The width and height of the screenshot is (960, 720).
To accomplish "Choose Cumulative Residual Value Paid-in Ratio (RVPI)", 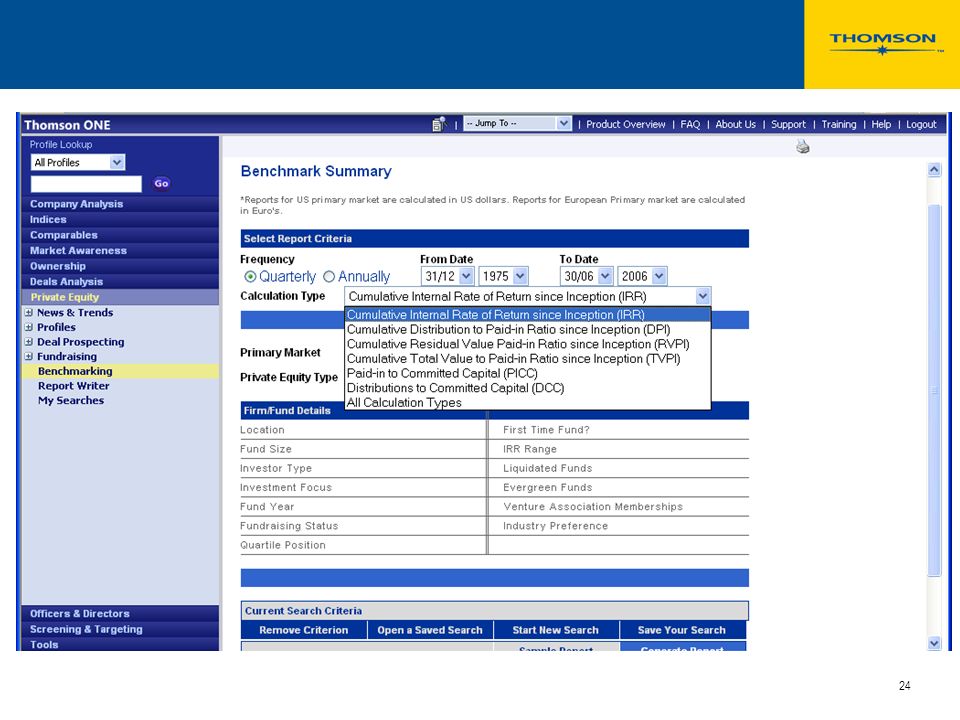I will click(x=527, y=344).
